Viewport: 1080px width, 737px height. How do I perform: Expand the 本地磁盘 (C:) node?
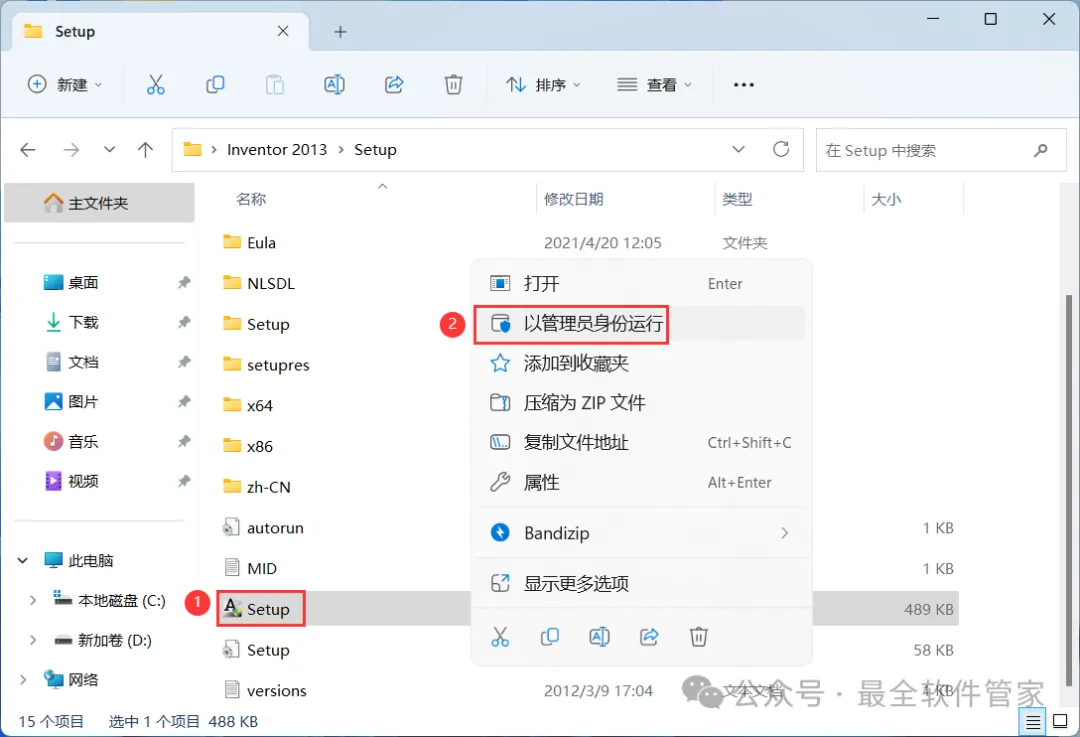pyautogui.click(x=32, y=601)
